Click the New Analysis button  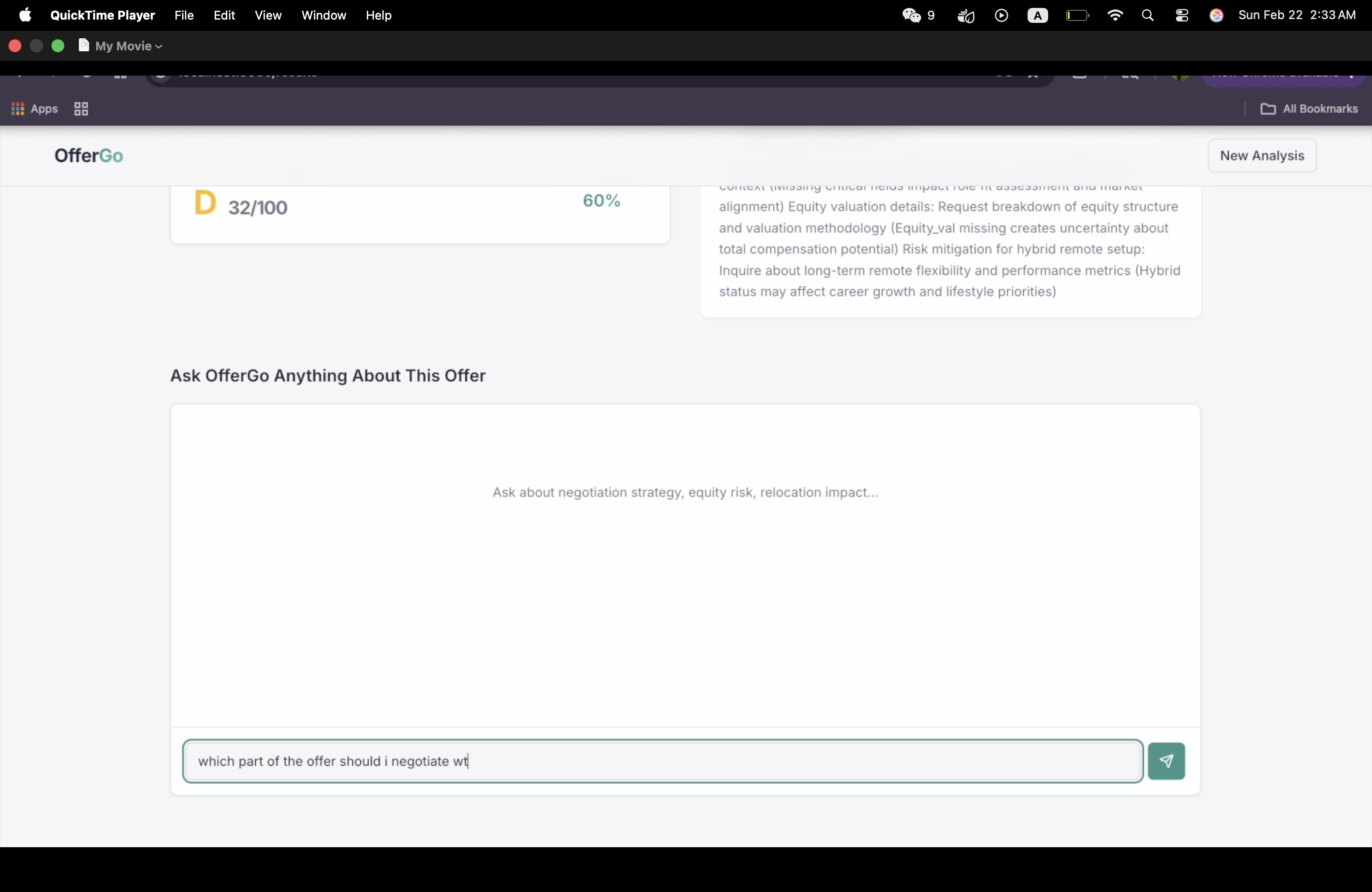1261,155
